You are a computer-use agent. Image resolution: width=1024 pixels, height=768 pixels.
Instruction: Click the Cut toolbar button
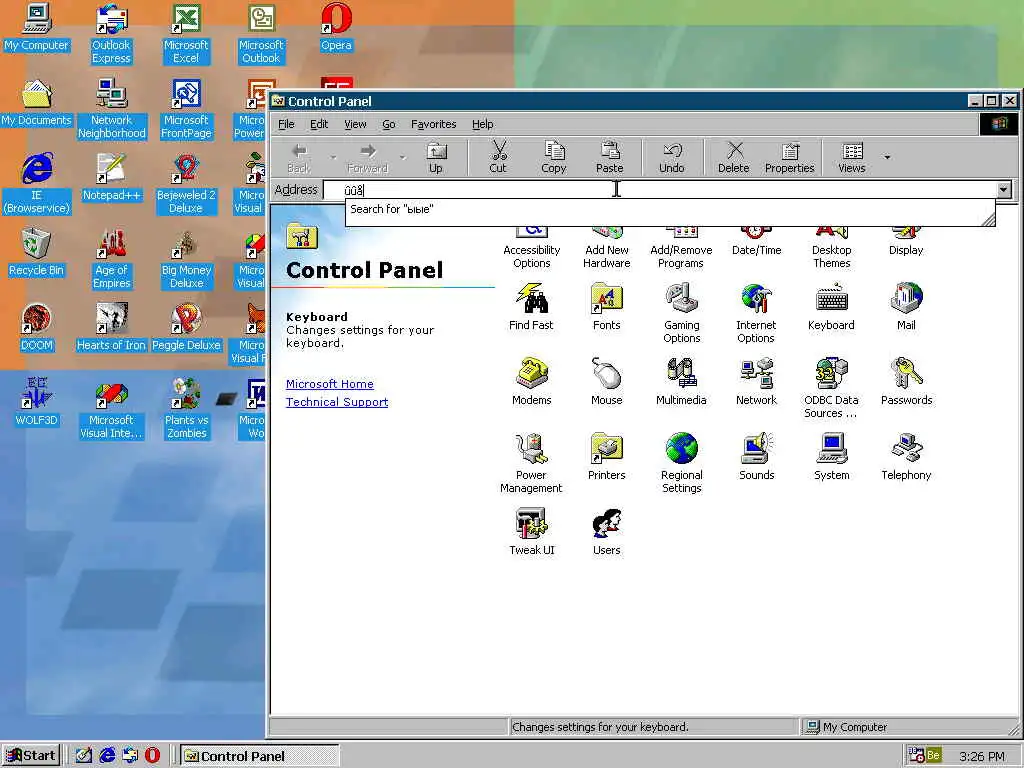point(498,158)
